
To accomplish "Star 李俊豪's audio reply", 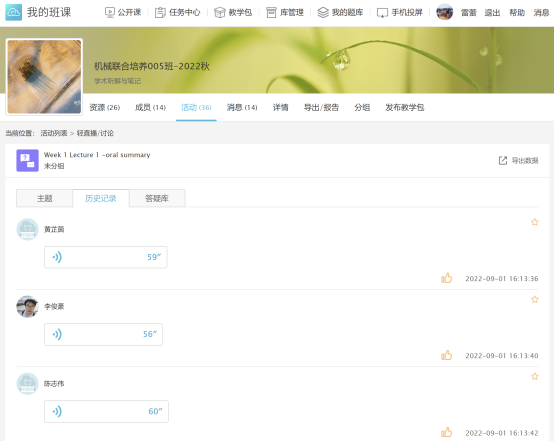I will pyautogui.click(x=535, y=299).
